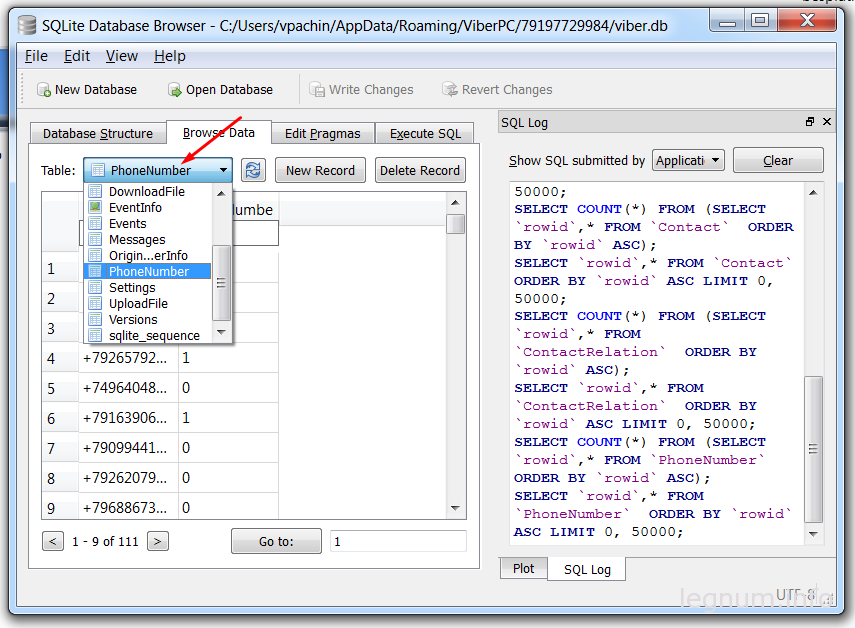855x628 pixels.
Task: Click the New Database toolbar button
Action: coord(87,90)
